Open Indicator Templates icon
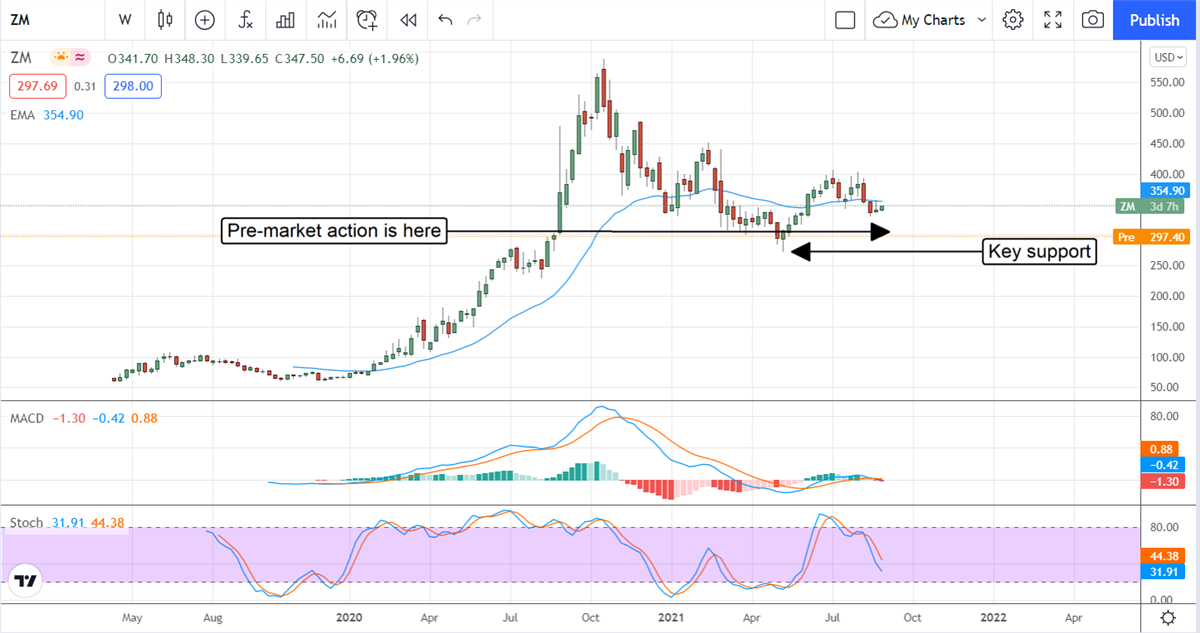The width and height of the screenshot is (1200, 633). click(326, 19)
